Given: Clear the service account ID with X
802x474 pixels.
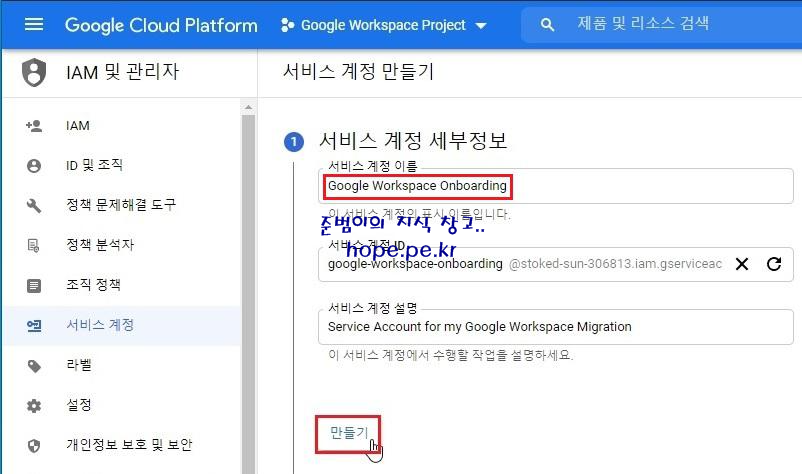Looking at the screenshot, I should [x=742, y=264].
